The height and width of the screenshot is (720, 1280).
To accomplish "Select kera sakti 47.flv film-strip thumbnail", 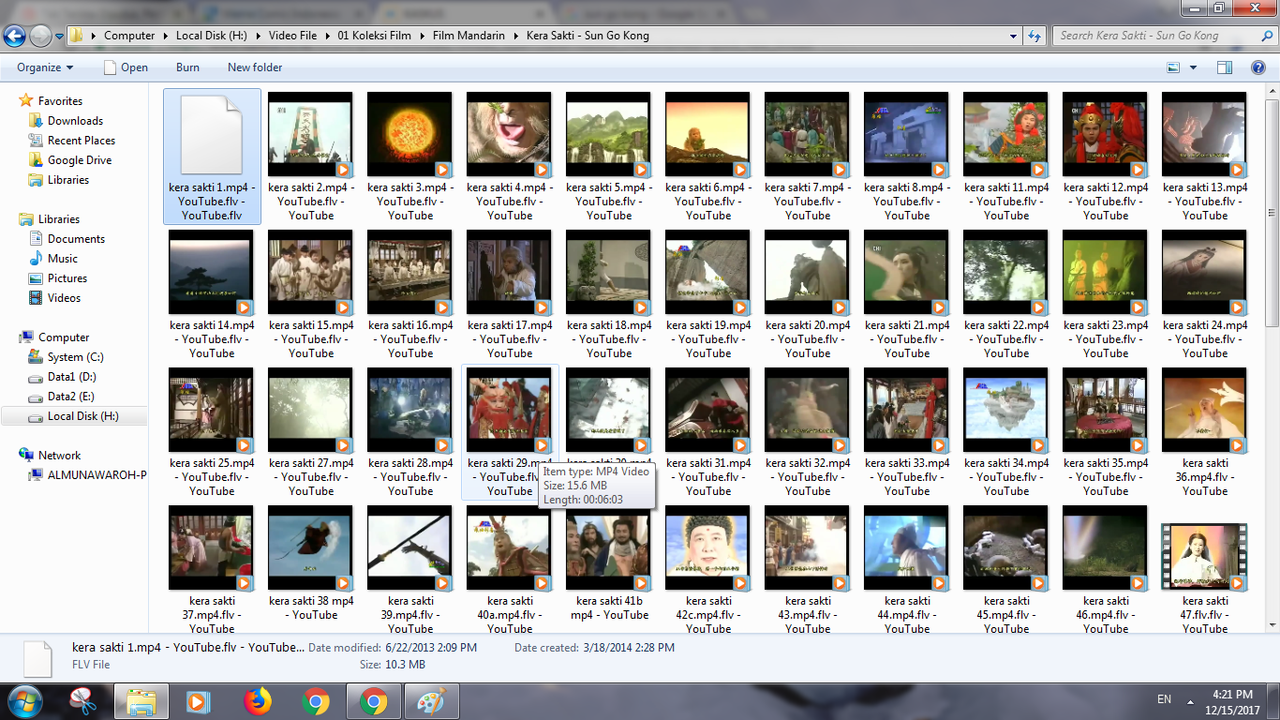I will pos(1205,556).
